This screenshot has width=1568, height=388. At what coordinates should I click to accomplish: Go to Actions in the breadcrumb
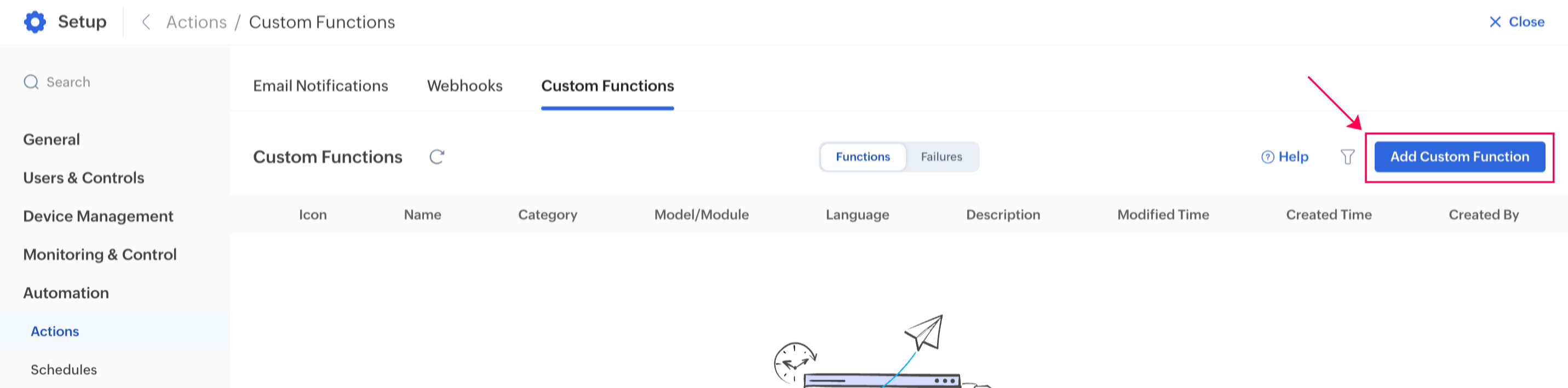[196, 22]
